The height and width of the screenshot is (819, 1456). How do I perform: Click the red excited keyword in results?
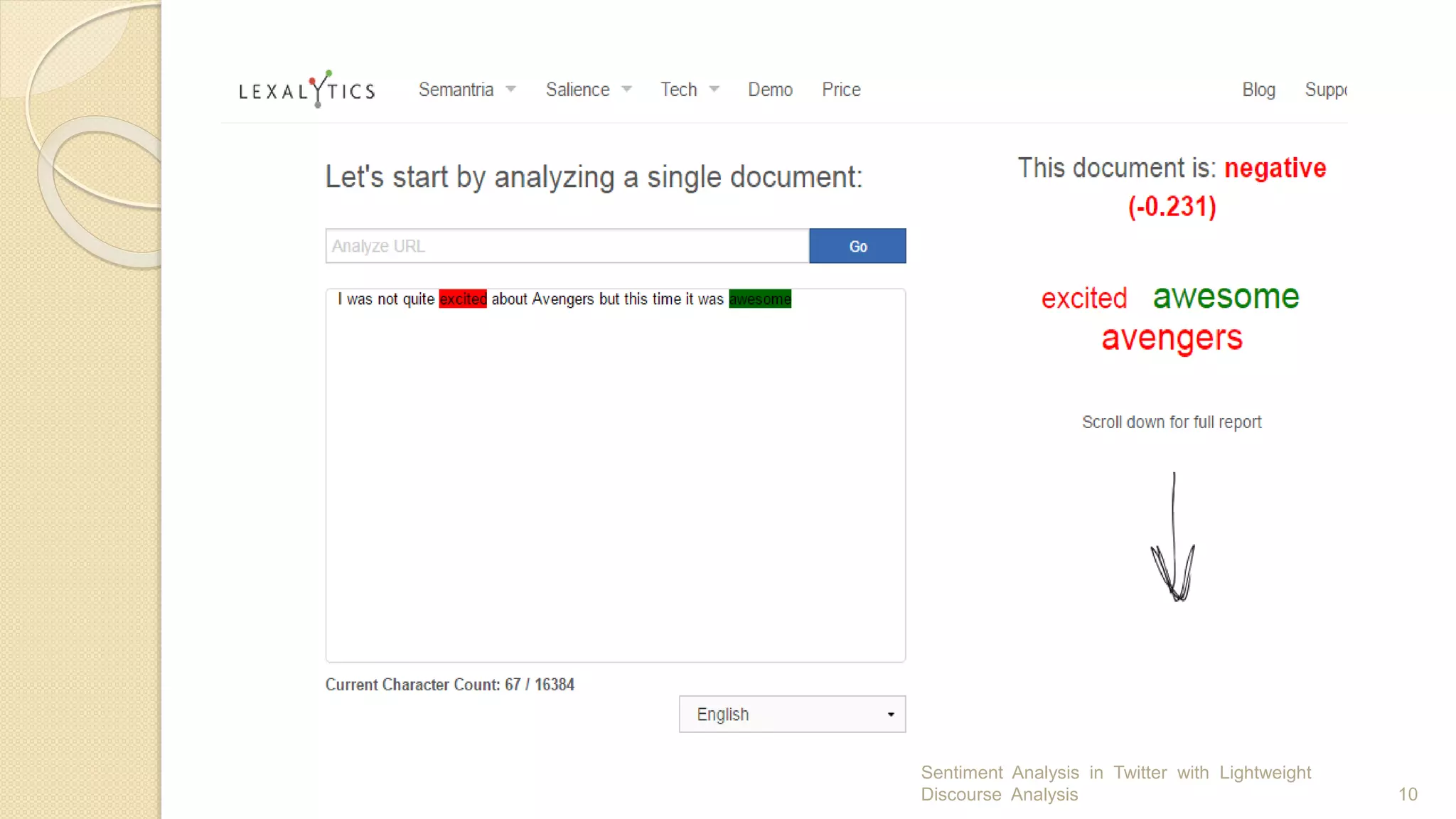[1084, 299]
